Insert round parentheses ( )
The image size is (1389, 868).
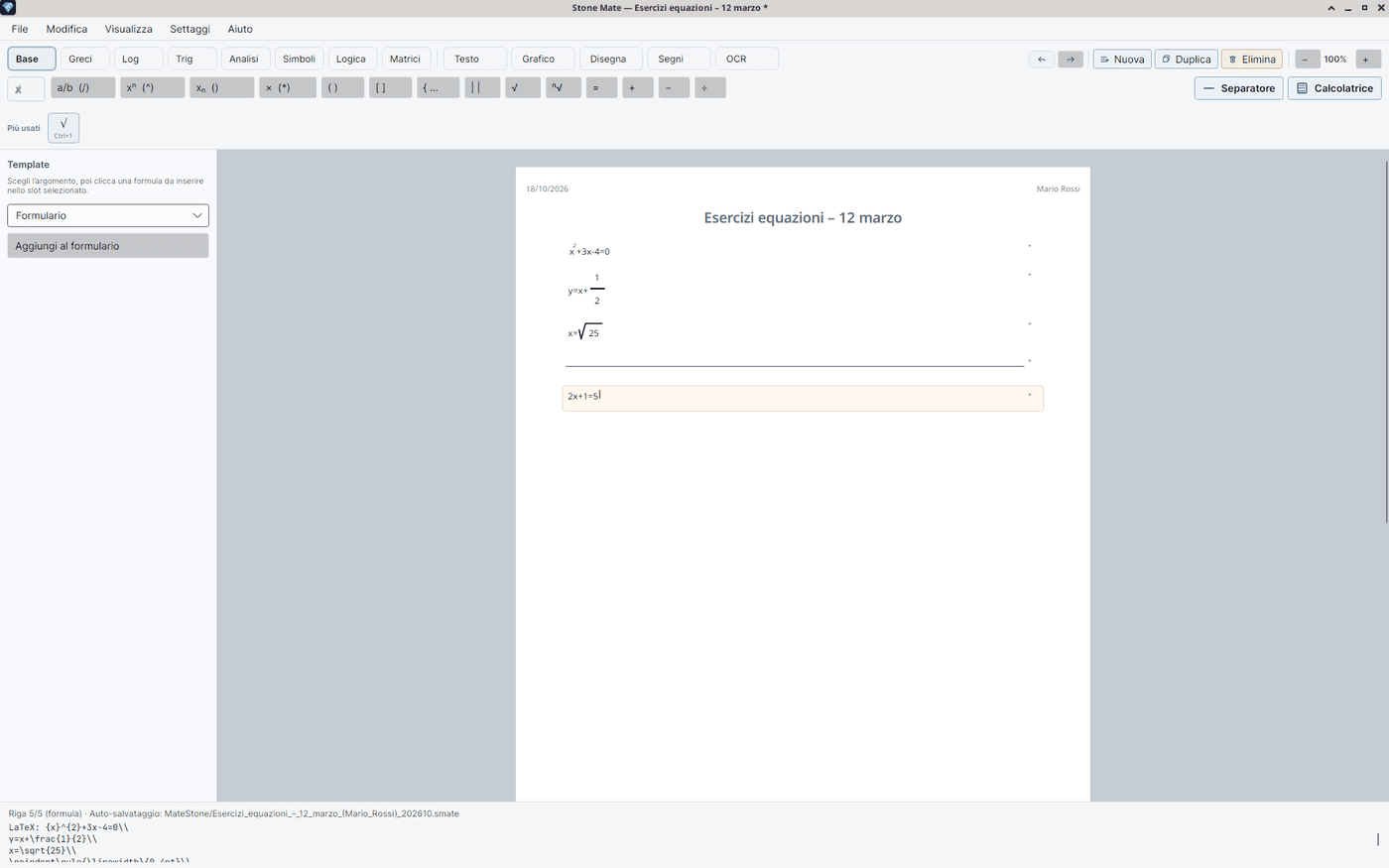coord(342,88)
